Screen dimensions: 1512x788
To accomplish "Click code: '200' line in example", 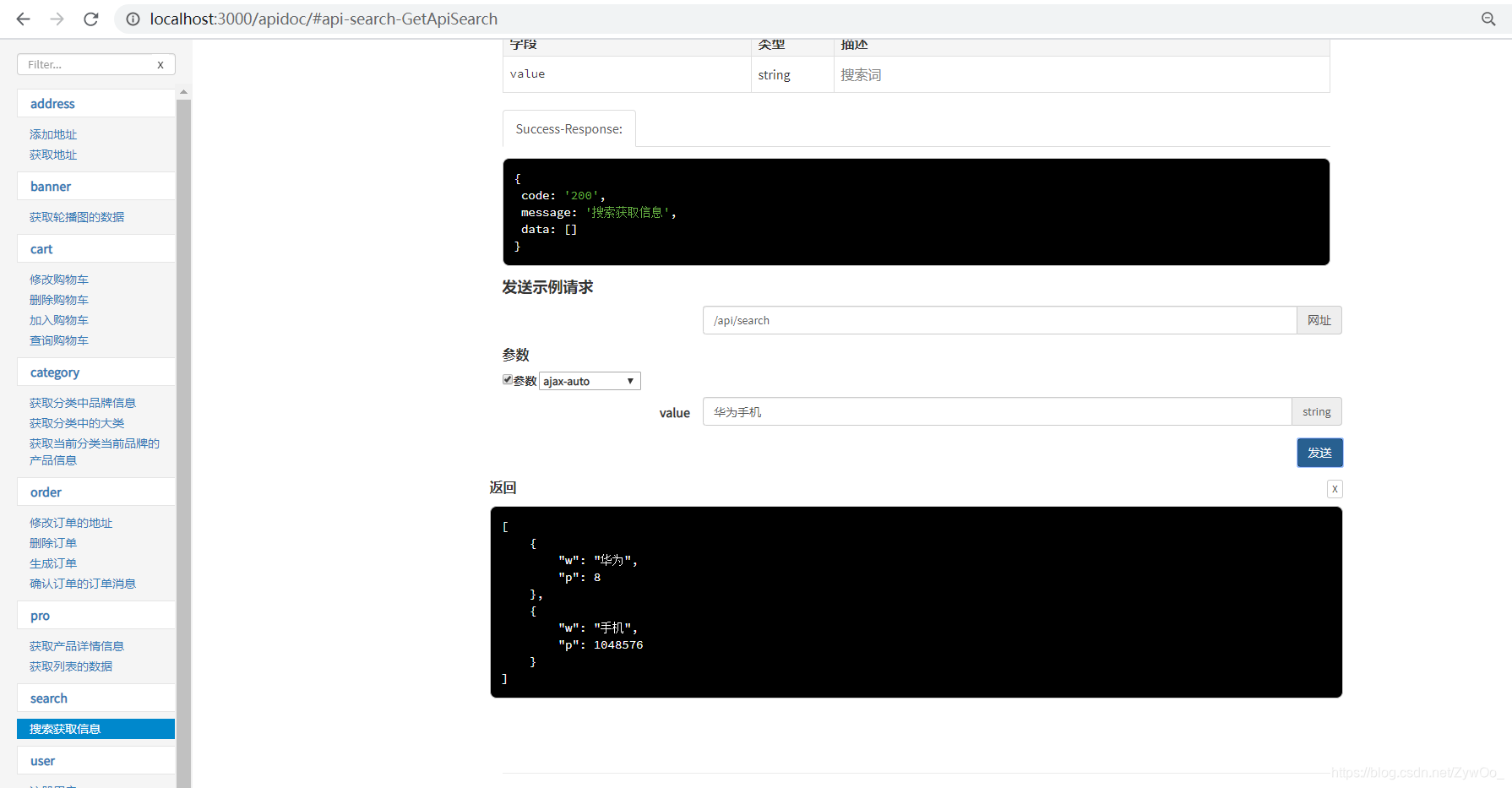I will [x=563, y=195].
